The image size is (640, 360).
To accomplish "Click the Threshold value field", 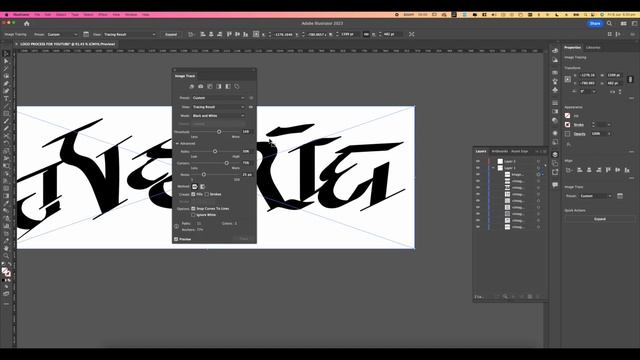I will [247, 132].
